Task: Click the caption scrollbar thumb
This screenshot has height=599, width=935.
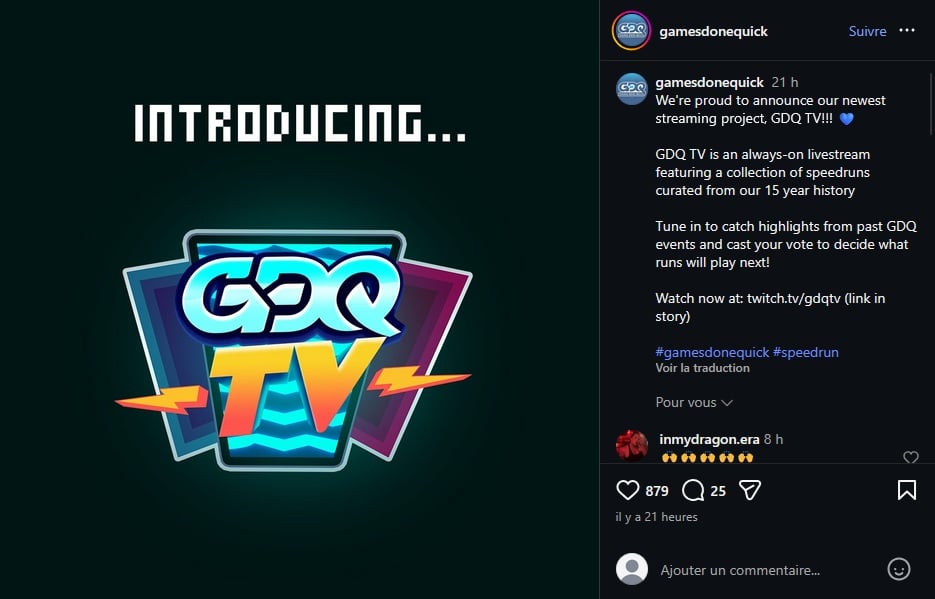Action: click(x=930, y=101)
